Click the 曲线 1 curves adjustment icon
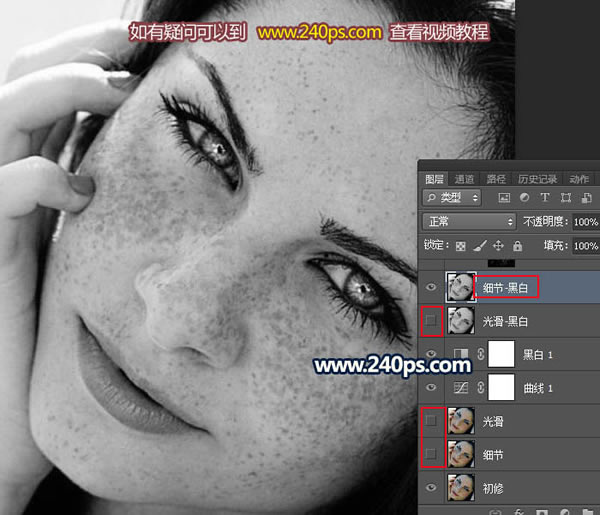 (461, 388)
